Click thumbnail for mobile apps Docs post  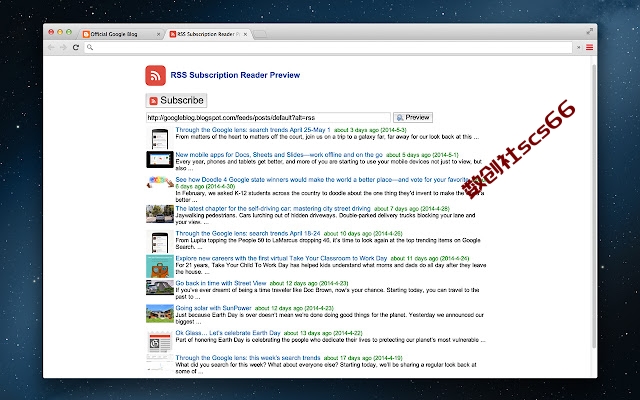tap(160, 160)
